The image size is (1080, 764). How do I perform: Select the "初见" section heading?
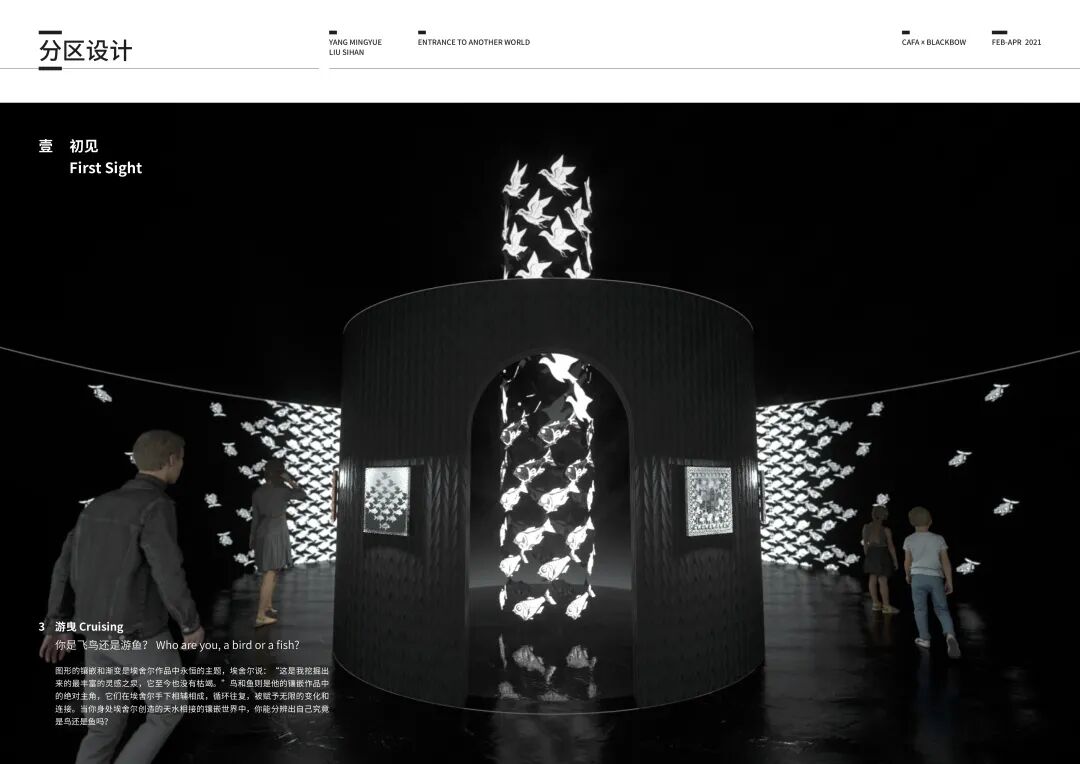click(x=84, y=146)
